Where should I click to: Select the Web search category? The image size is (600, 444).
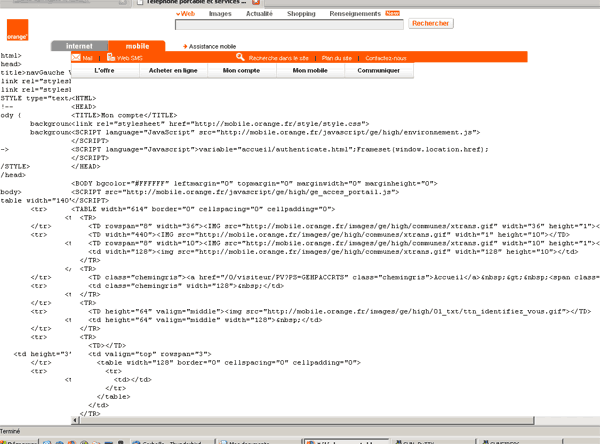pyautogui.click(x=186, y=14)
